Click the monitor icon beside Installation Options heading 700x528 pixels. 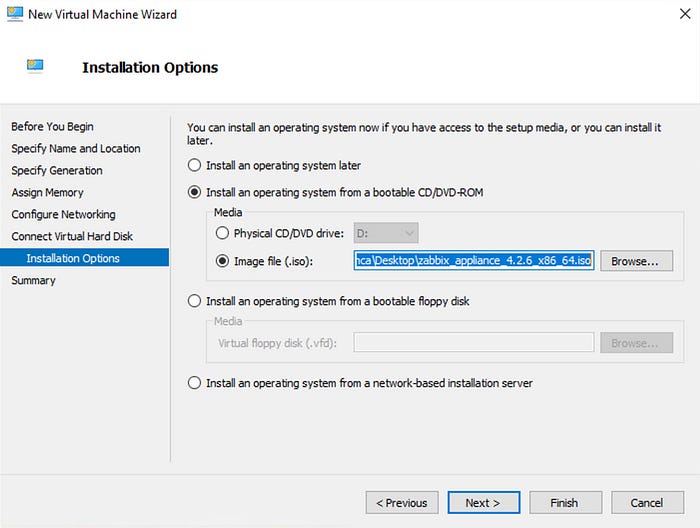[x=35, y=66]
